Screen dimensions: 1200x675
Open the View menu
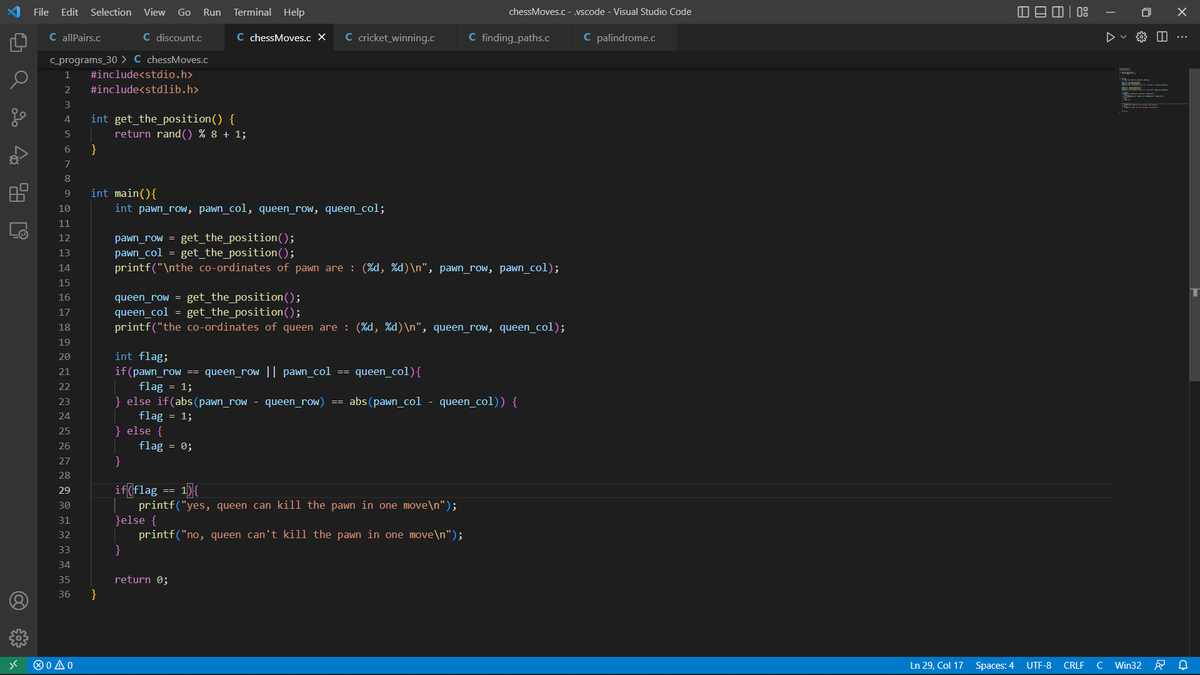154,12
